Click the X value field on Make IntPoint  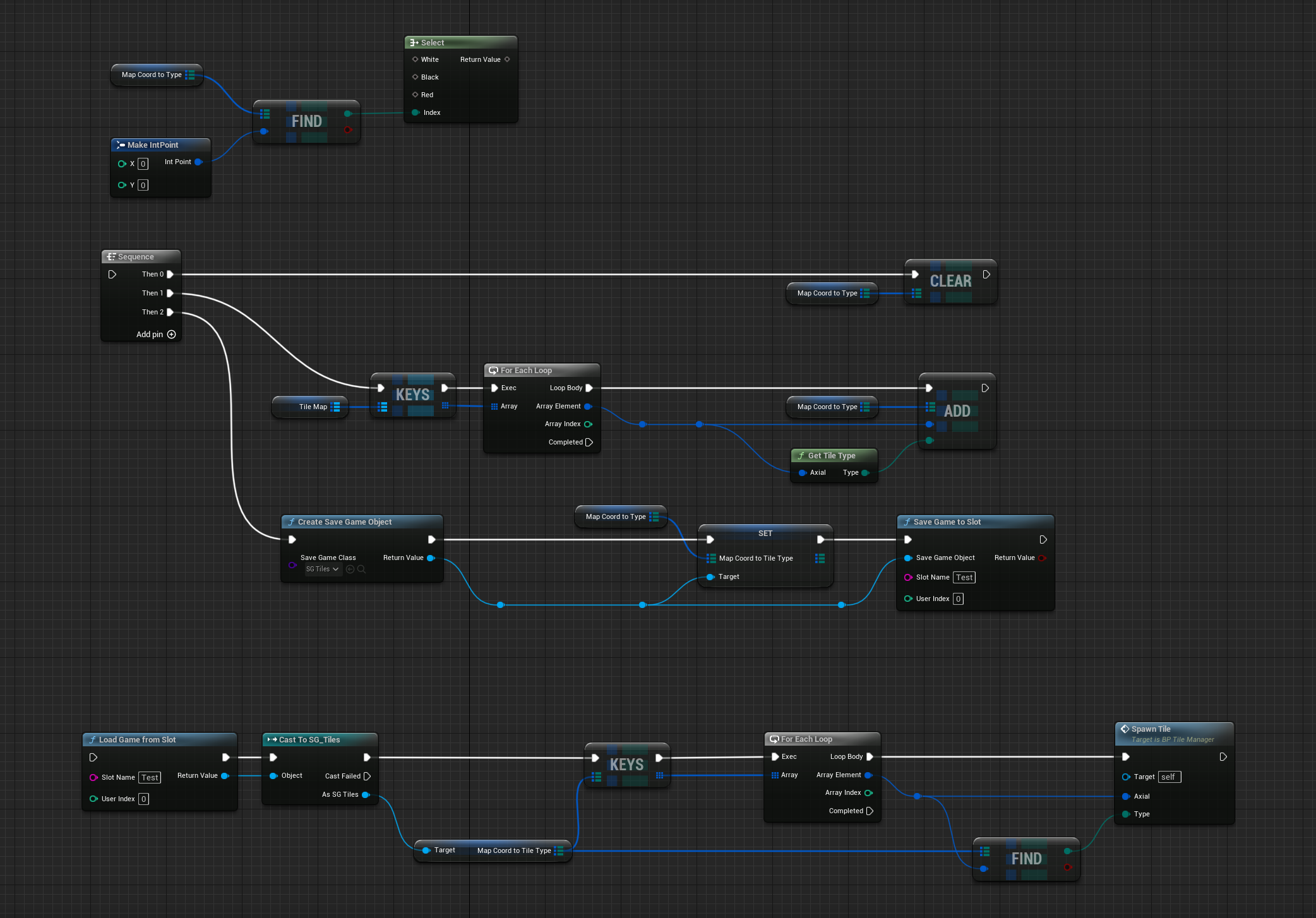pyautogui.click(x=143, y=164)
